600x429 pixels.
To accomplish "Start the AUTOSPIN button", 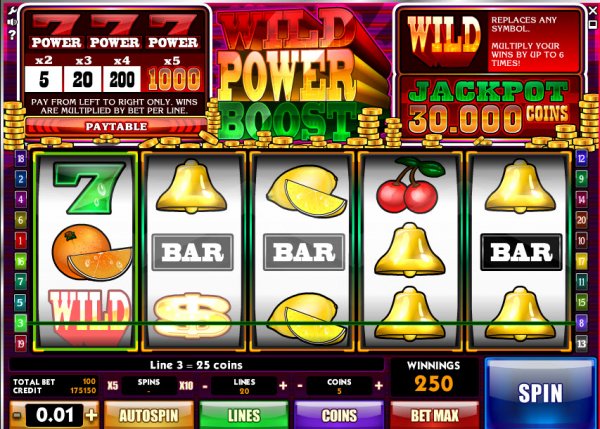I will 149,415.
